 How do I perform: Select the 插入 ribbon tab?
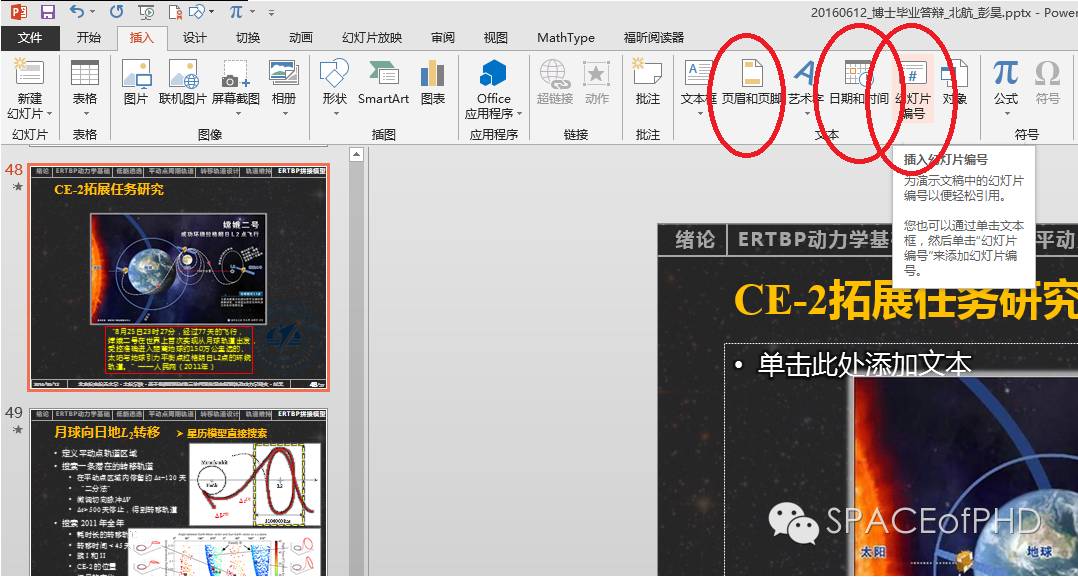(x=141, y=38)
